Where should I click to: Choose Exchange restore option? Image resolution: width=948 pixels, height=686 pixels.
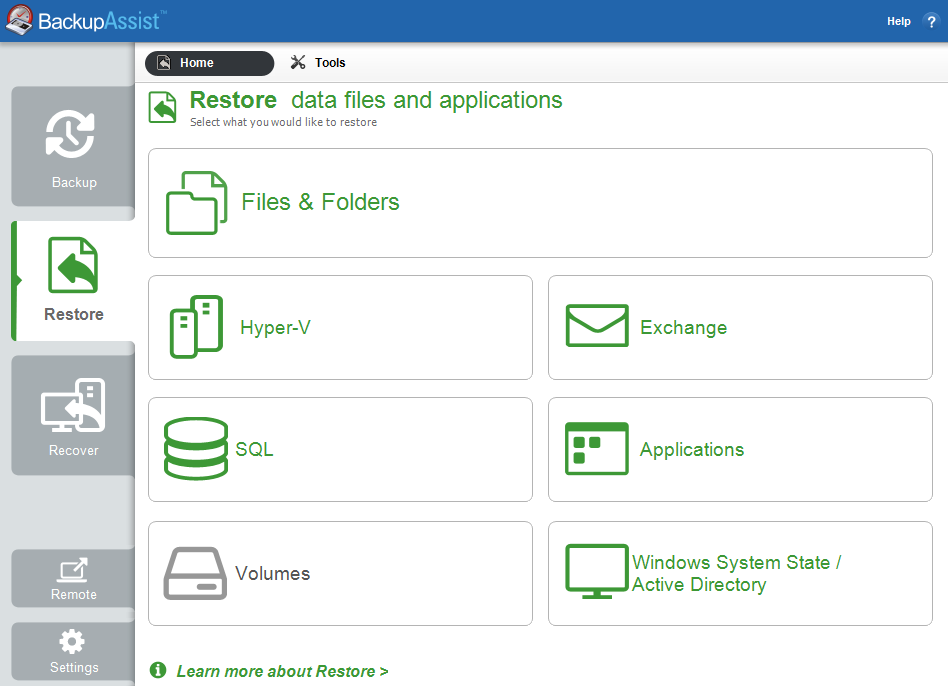(x=740, y=328)
